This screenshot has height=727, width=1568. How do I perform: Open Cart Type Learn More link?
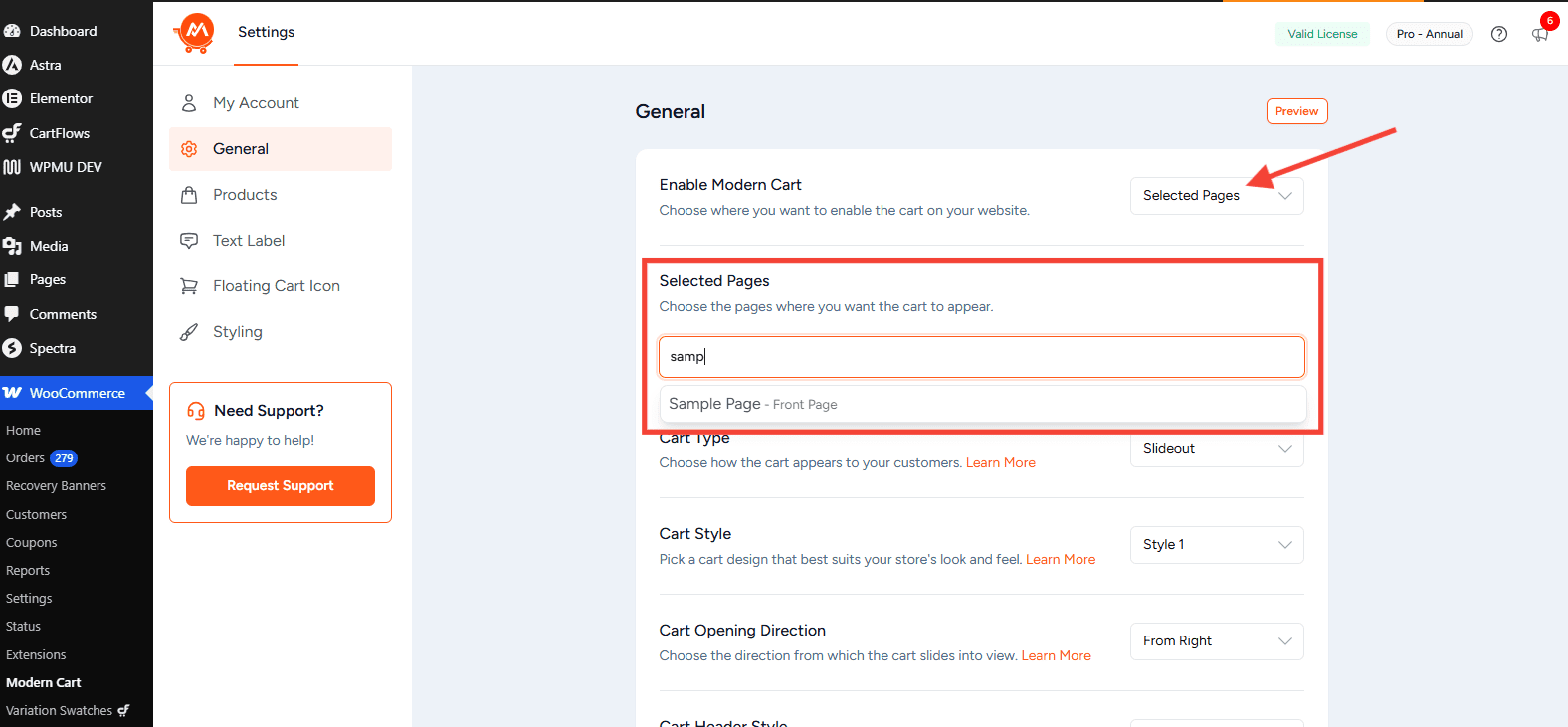[1001, 463]
